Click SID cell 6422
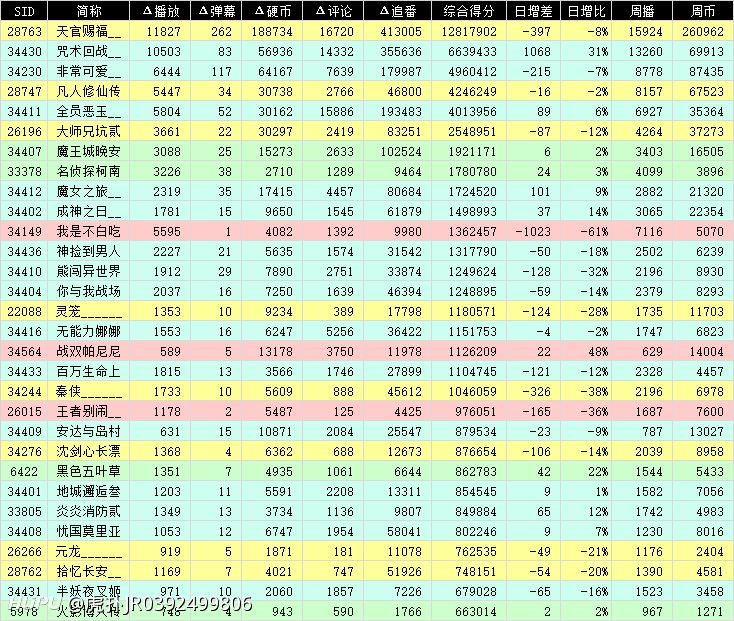The height and width of the screenshot is (621, 734). 24,472
